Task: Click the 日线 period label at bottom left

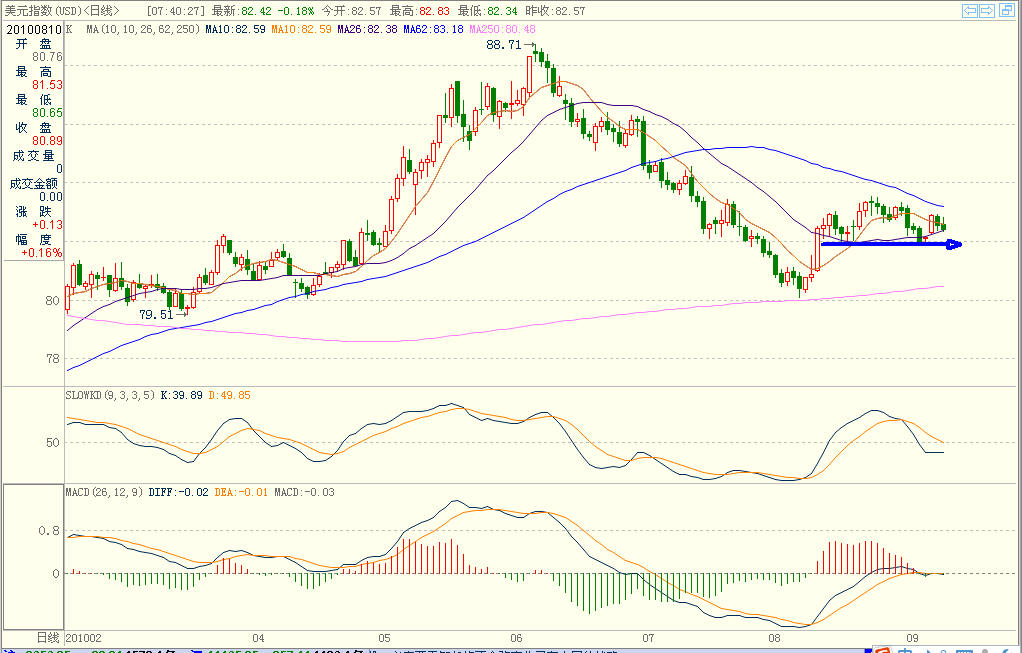Action: point(48,637)
